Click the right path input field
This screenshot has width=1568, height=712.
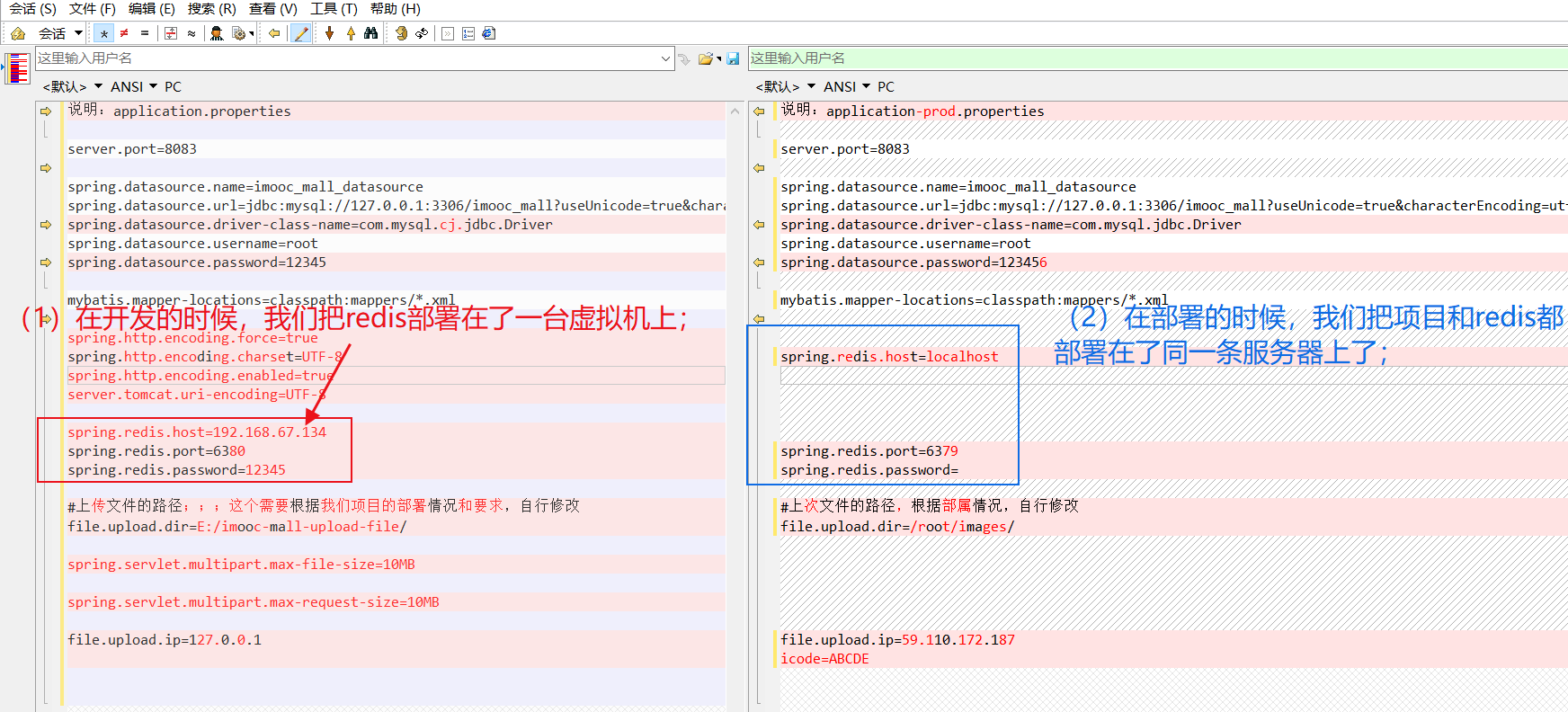pyautogui.click(x=1158, y=58)
